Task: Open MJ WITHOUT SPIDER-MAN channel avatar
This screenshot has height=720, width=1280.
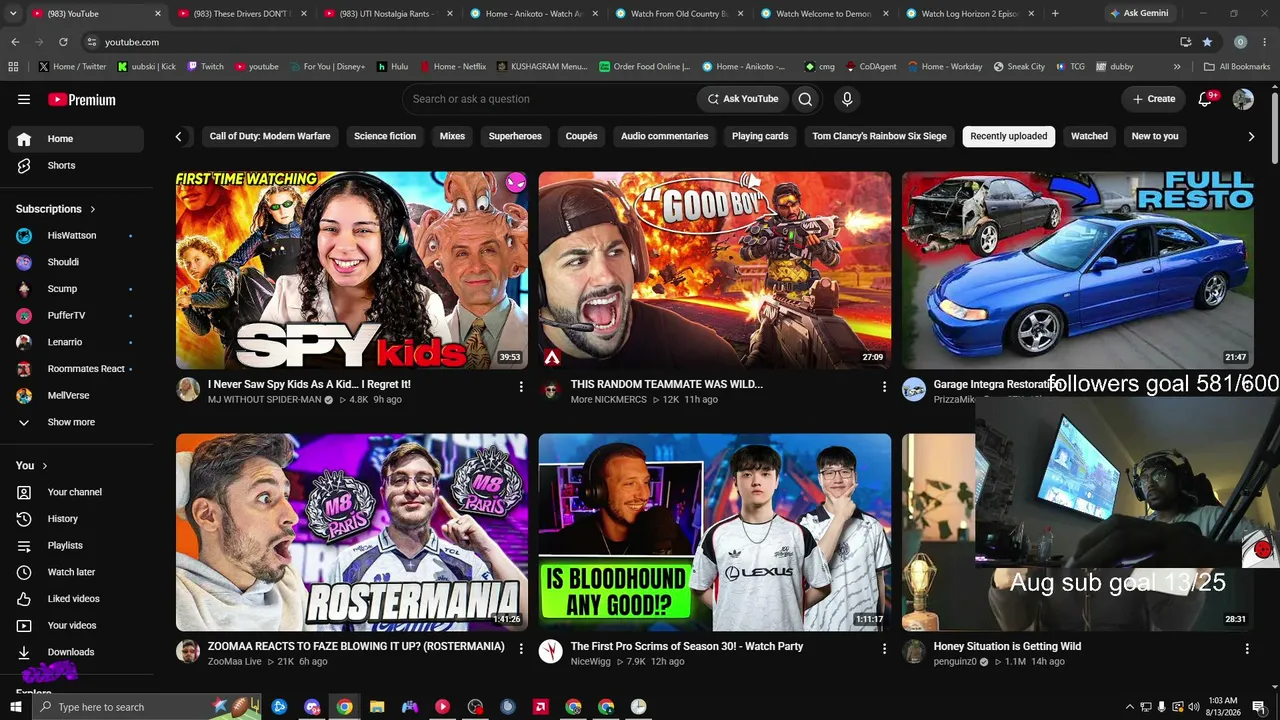Action: tap(188, 390)
